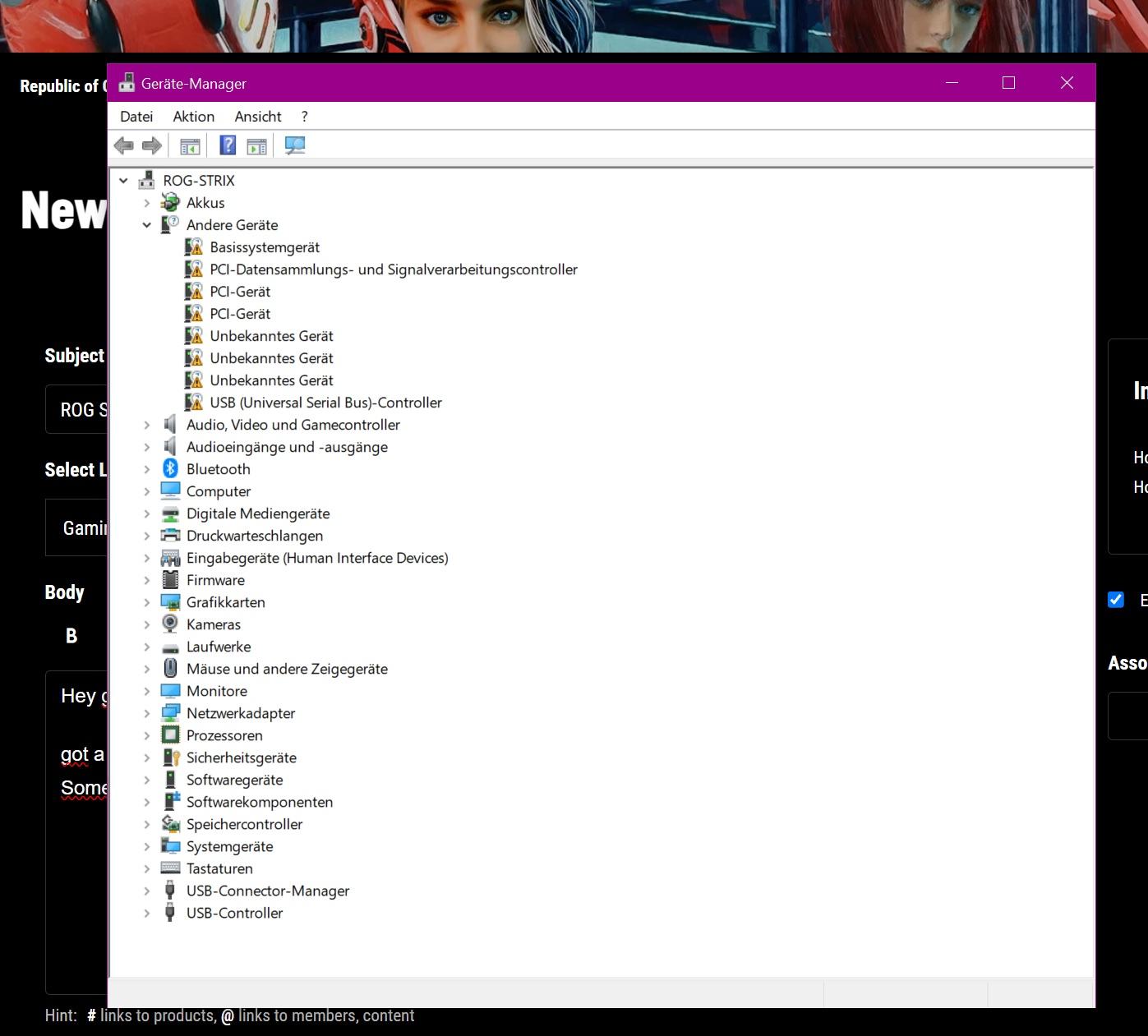This screenshot has width=1148, height=1036.
Task: Select the USB-Connector-Manager plug icon
Action: tap(170, 890)
